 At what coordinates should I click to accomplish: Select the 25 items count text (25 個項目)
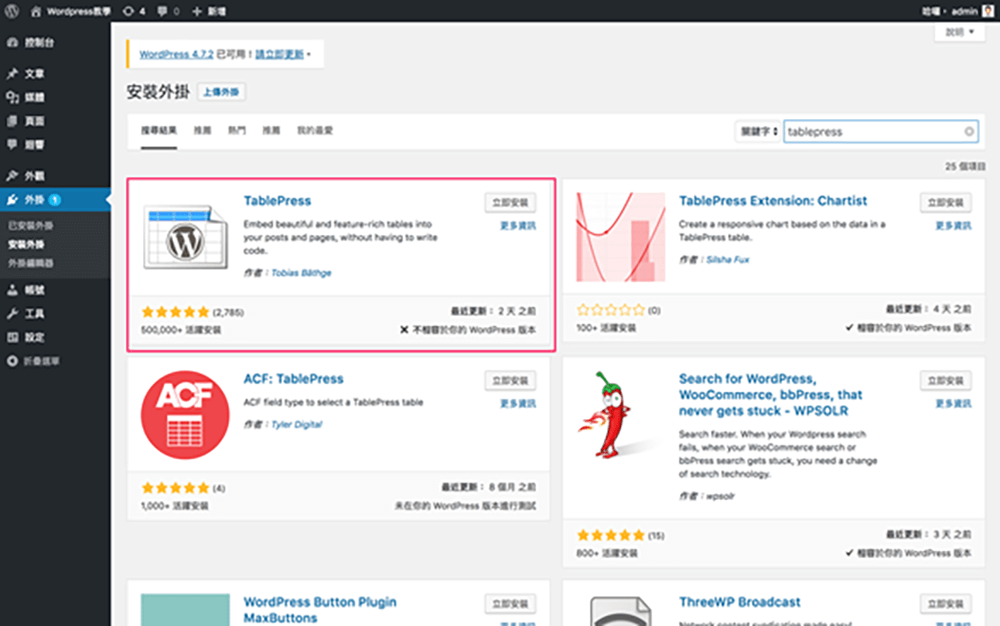pyautogui.click(x=965, y=166)
